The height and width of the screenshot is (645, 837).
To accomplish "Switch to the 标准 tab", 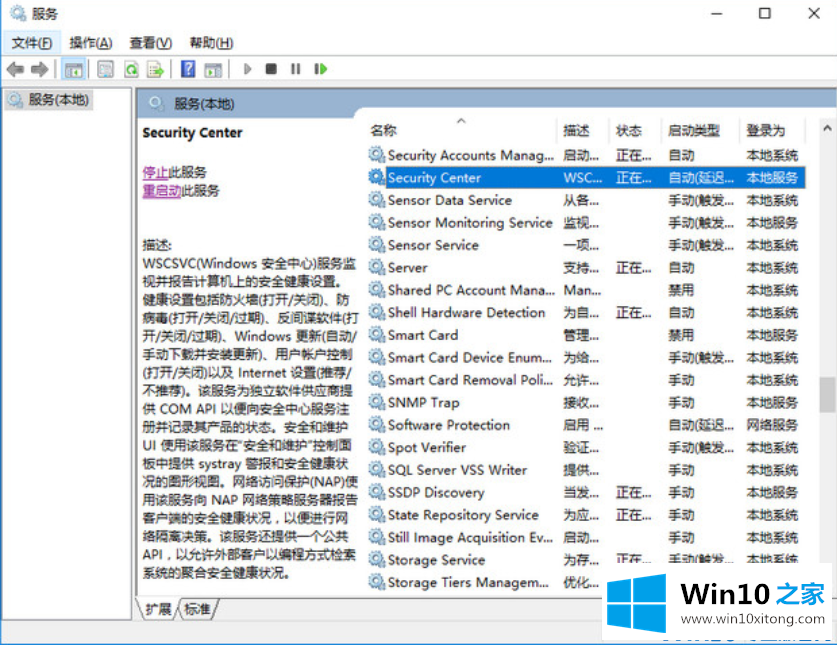I will (198, 609).
